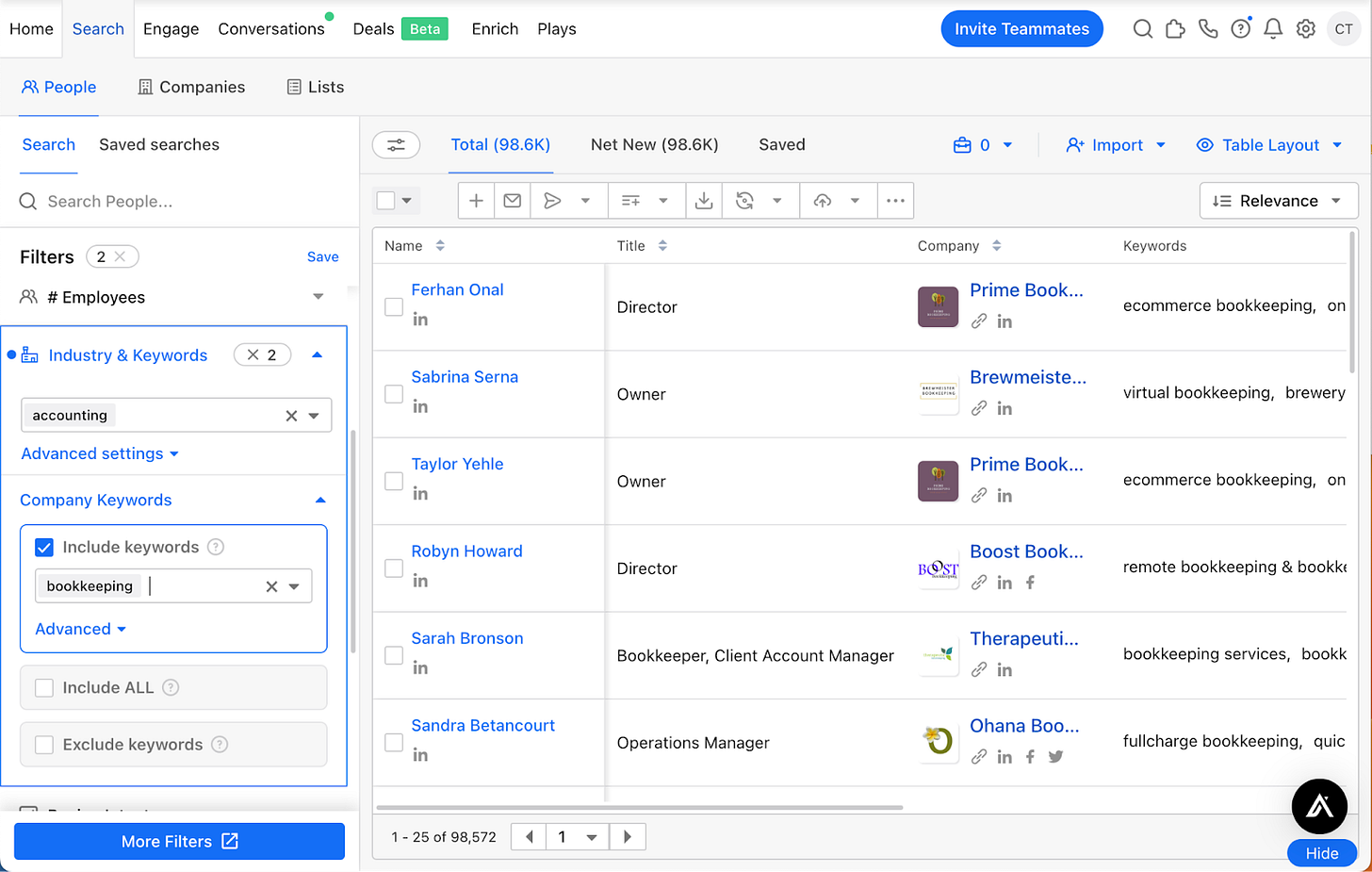This screenshot has width=1372, height=872.
Task: Click Invite Teammates button
Action: click(1021, 29)
